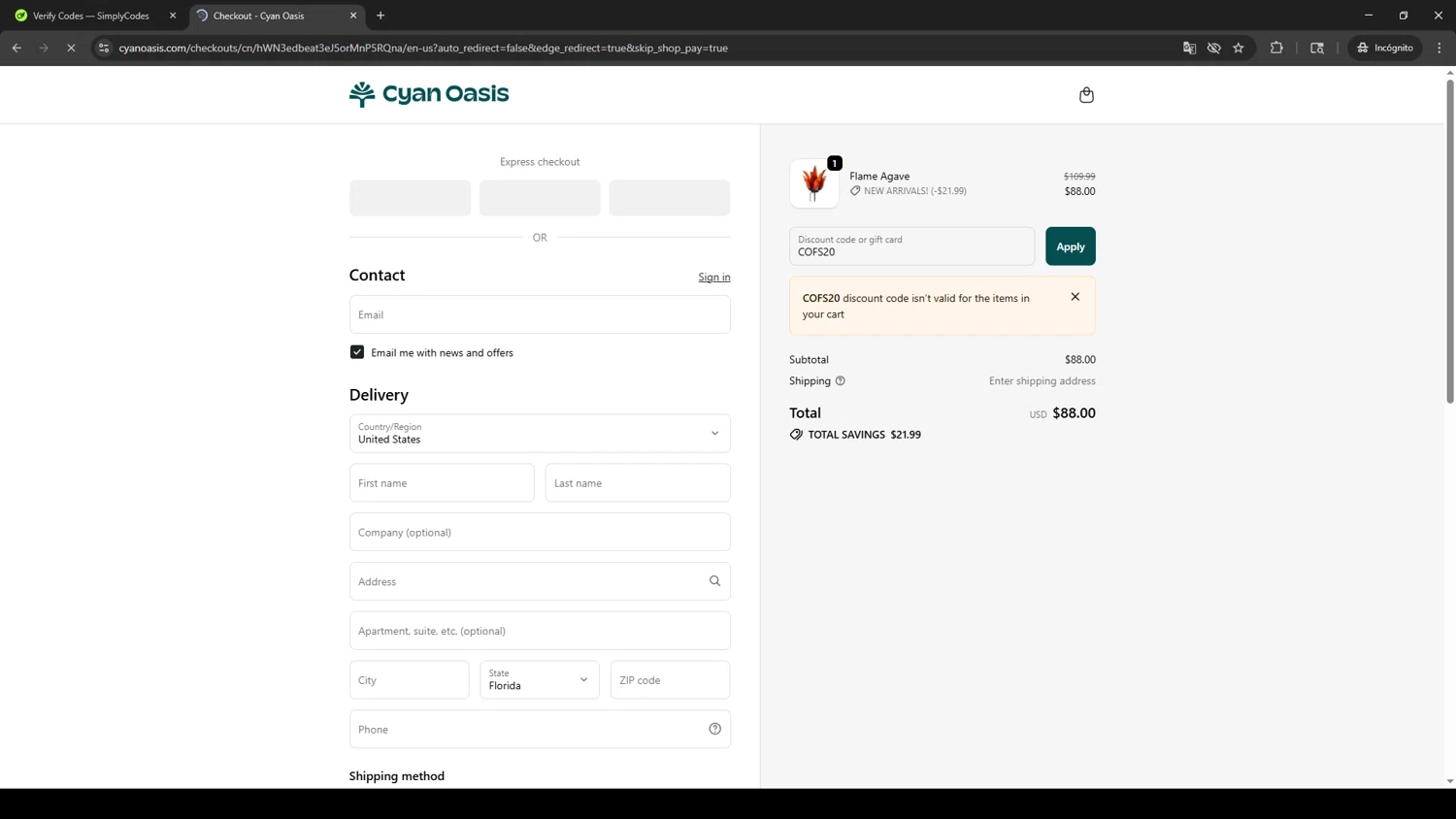Click the struck-through $109.99 price
This screenshot has width=1456, height=819.
1079,177
